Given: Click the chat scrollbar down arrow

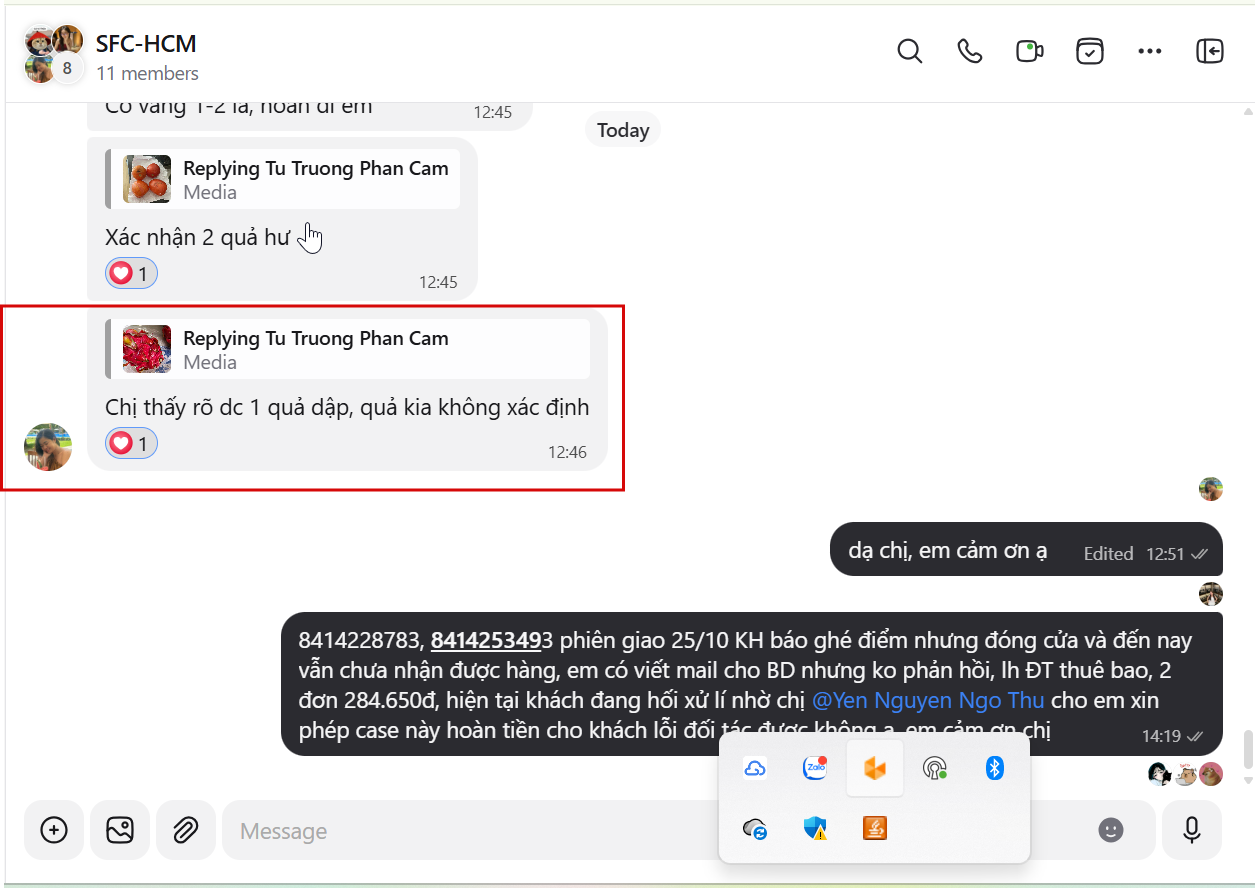Looking at the screenshot, I should (1247, 780).
